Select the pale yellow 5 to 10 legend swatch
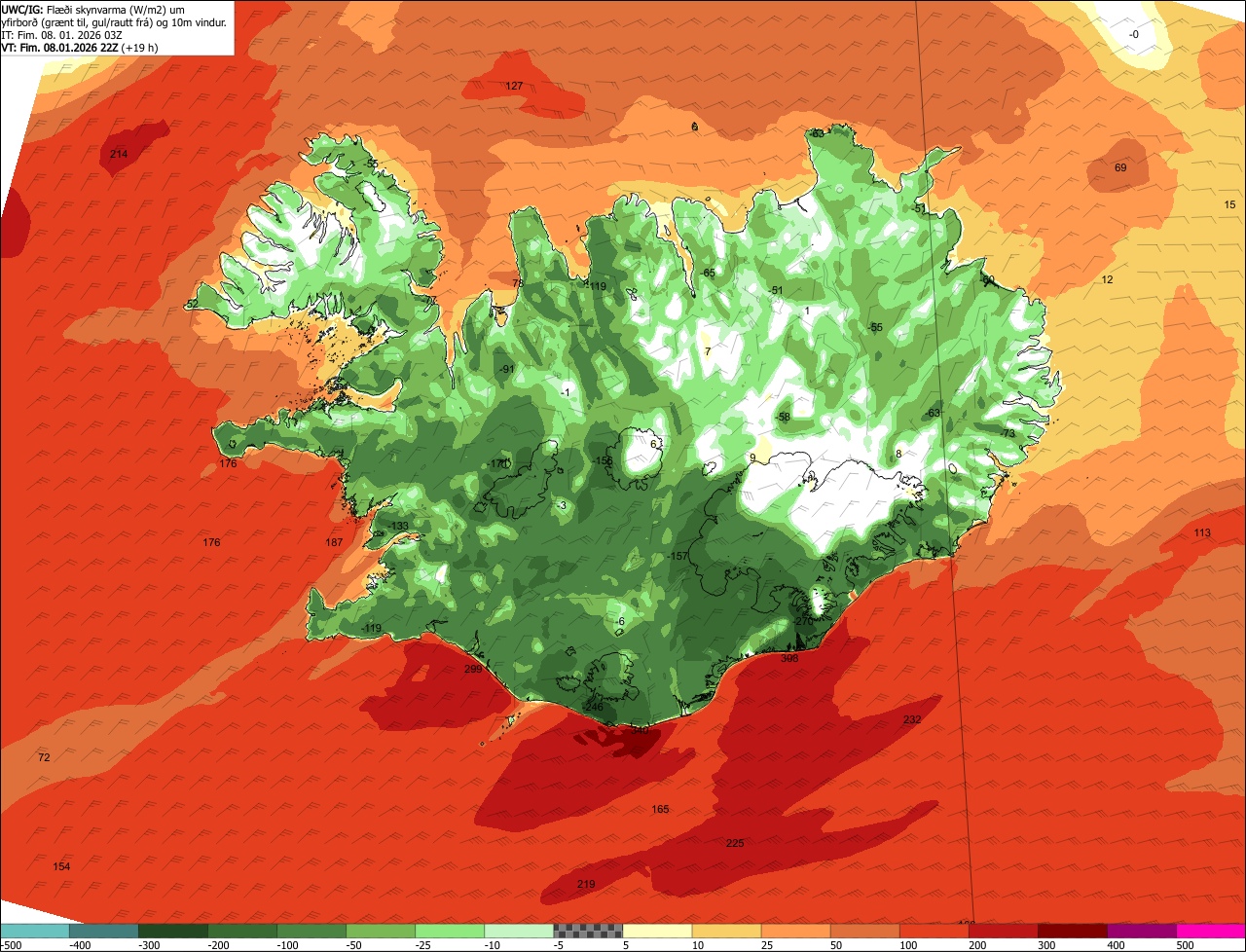The image size is (1246, 952). pos(656,931)
